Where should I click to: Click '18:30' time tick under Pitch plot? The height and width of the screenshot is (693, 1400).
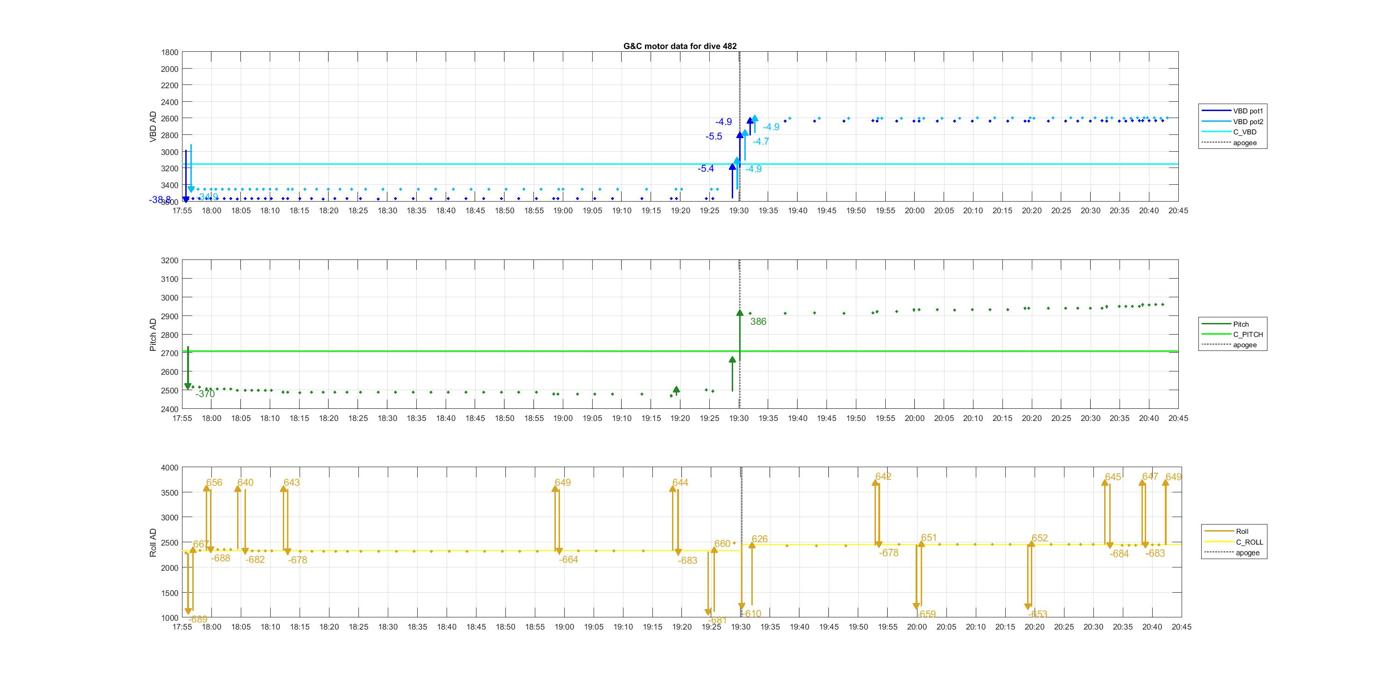point(387,419)
